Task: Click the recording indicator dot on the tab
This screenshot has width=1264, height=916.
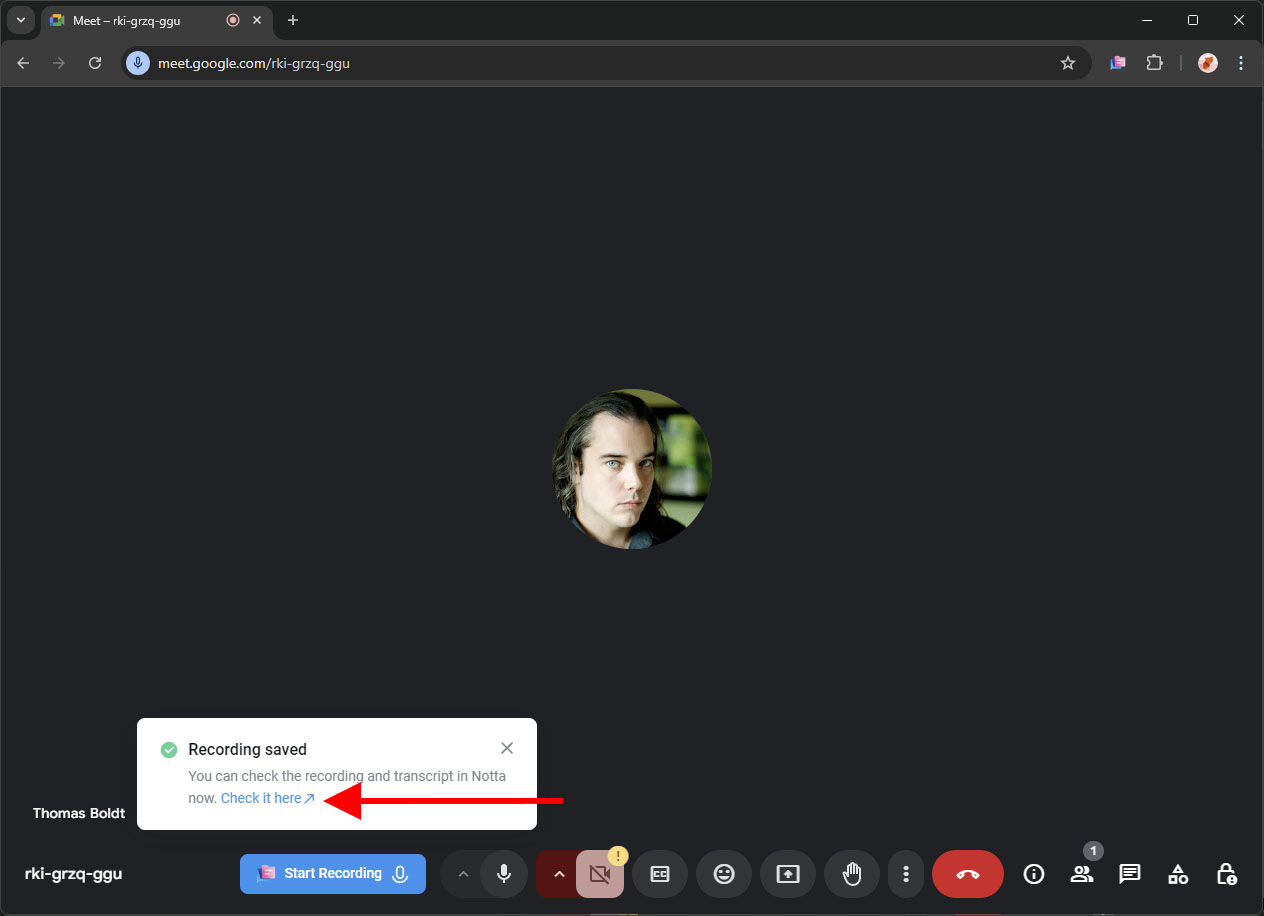Action: coord(233,20)
